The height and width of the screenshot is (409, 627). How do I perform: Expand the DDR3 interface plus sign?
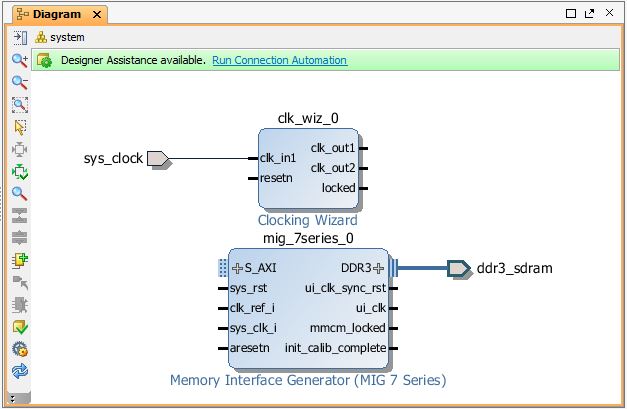[x=378, y=268]
